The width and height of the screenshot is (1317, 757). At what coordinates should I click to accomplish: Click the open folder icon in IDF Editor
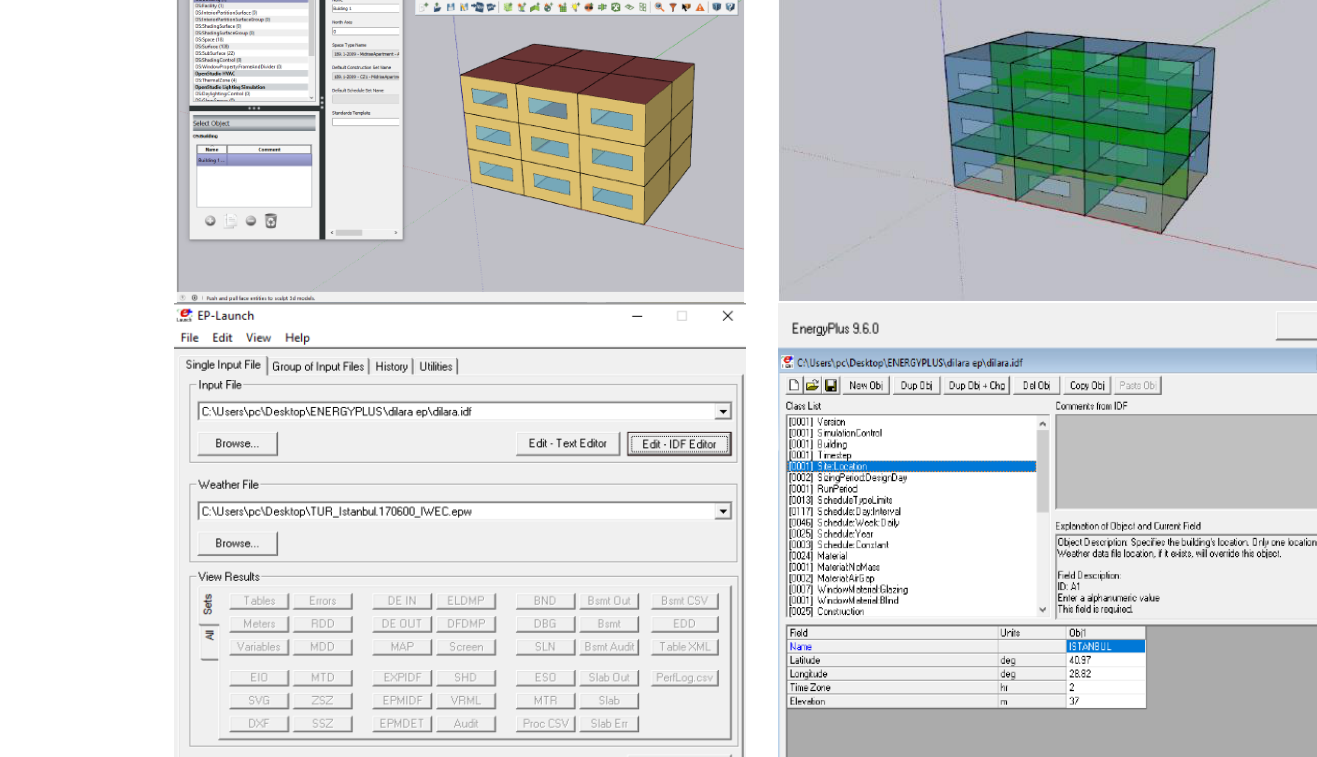pos(812,385)
